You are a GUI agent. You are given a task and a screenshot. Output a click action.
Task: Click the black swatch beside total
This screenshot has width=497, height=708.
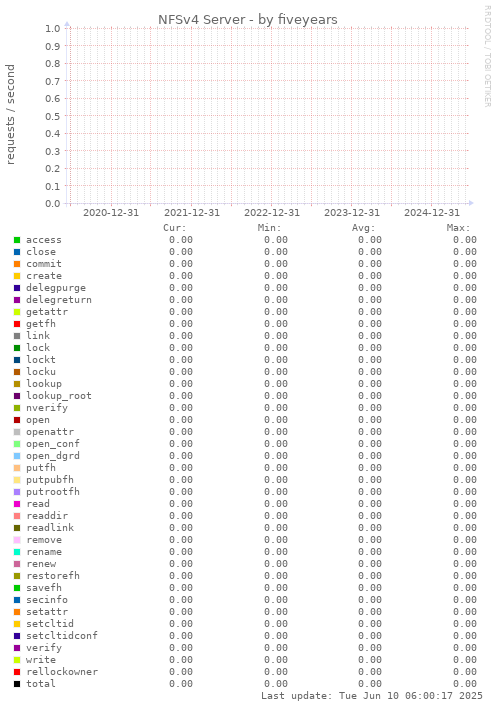17,684
